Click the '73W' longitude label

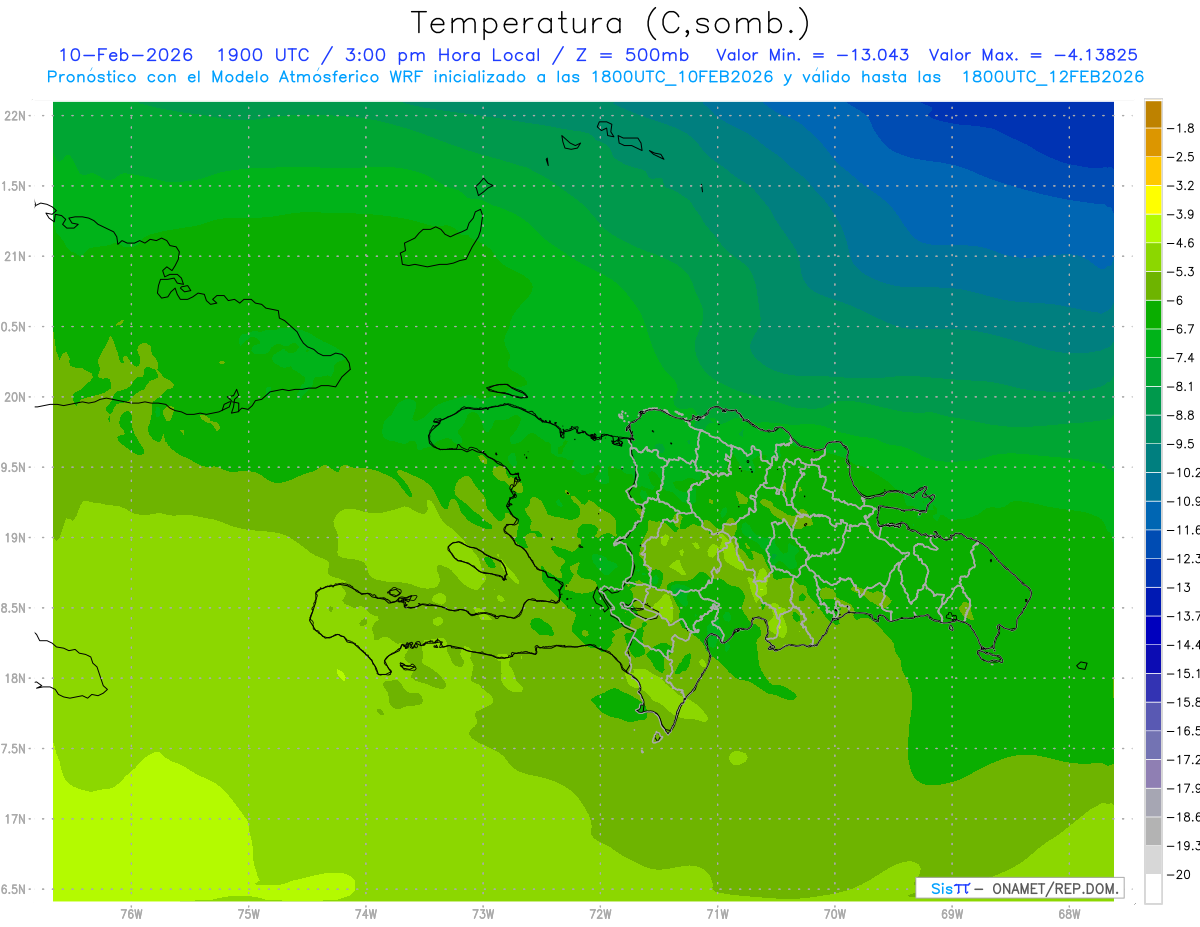point(483,913)
